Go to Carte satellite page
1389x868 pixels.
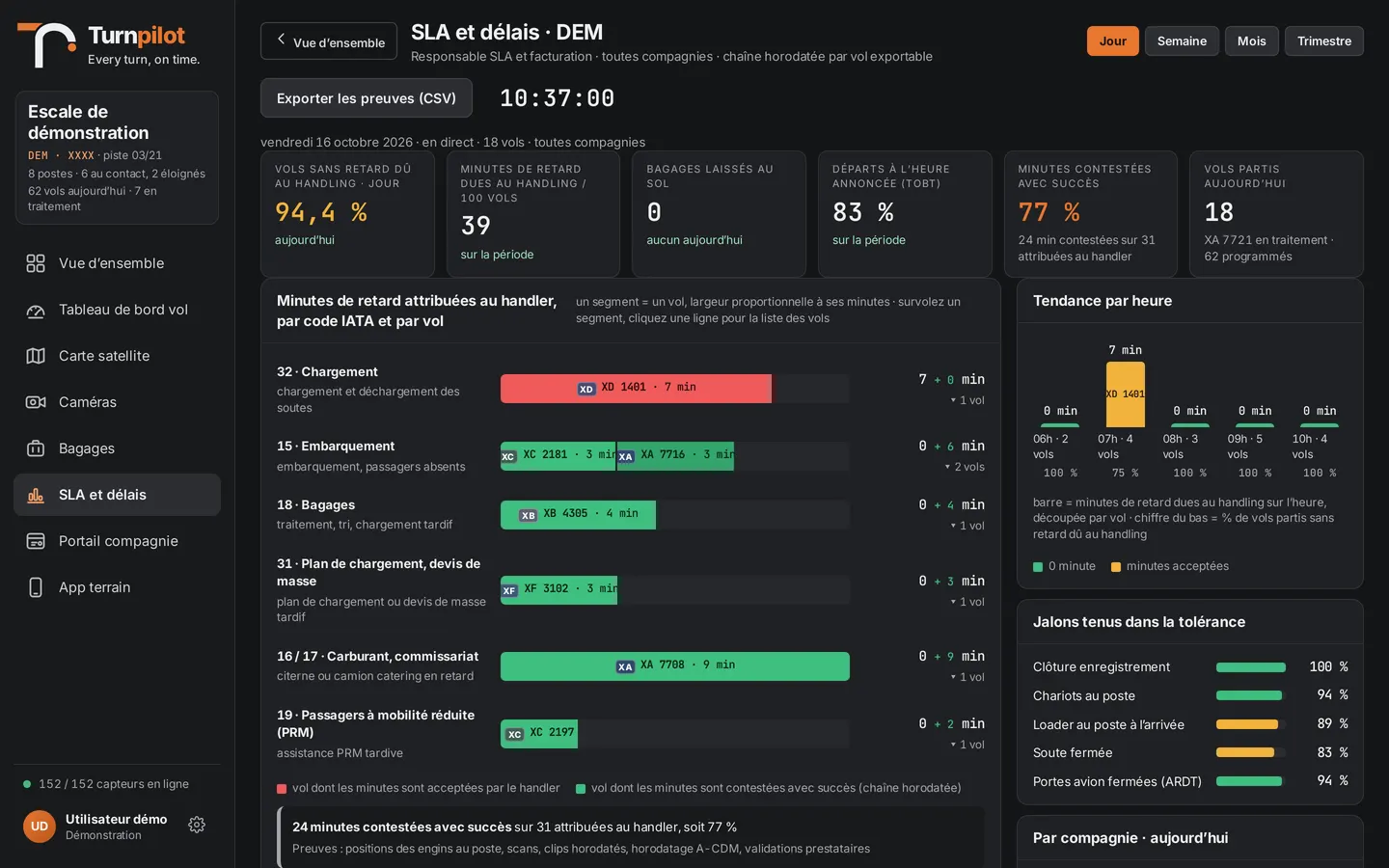click(117, 356)
